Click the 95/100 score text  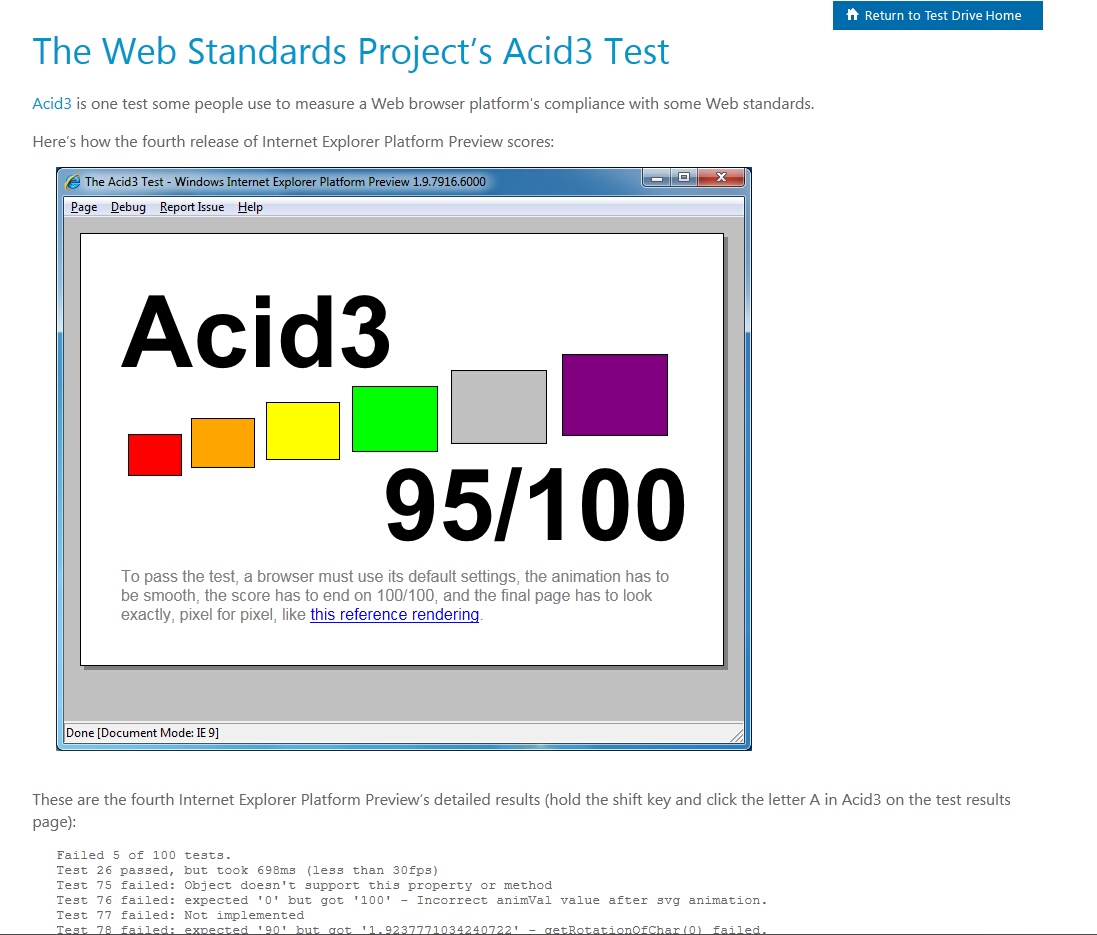535,505
